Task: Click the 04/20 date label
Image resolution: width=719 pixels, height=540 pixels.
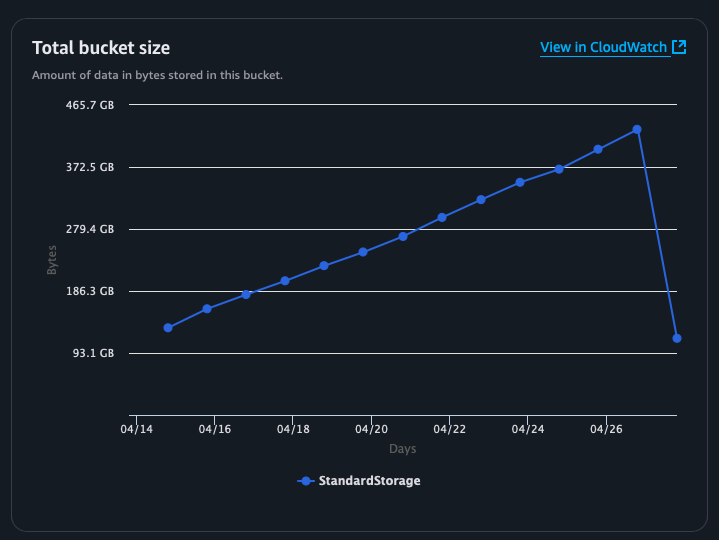Action: tap(371, 429)
